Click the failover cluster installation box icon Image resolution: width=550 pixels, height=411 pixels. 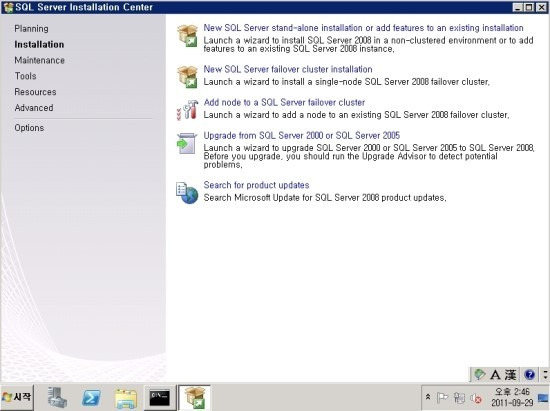[x=187, y=77]
